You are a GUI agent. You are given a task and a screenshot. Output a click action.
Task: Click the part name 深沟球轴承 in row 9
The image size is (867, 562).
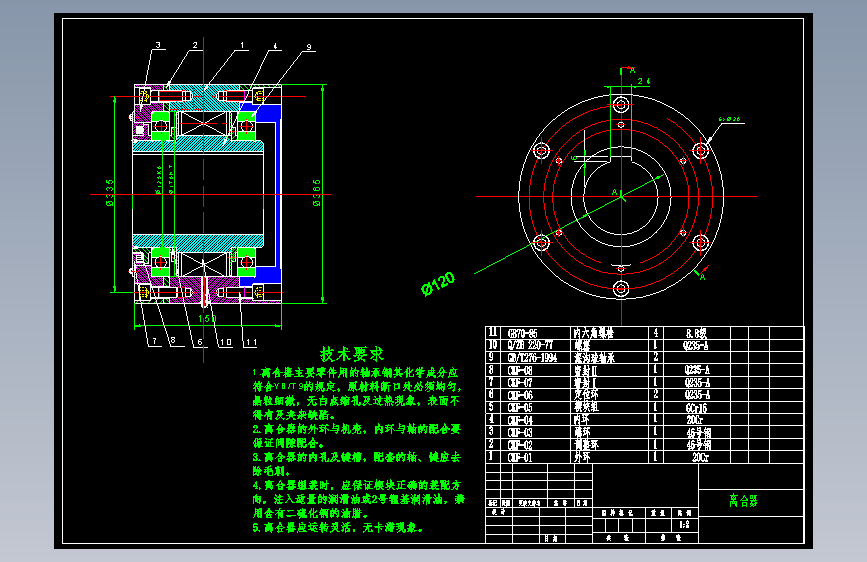[594, 358]
